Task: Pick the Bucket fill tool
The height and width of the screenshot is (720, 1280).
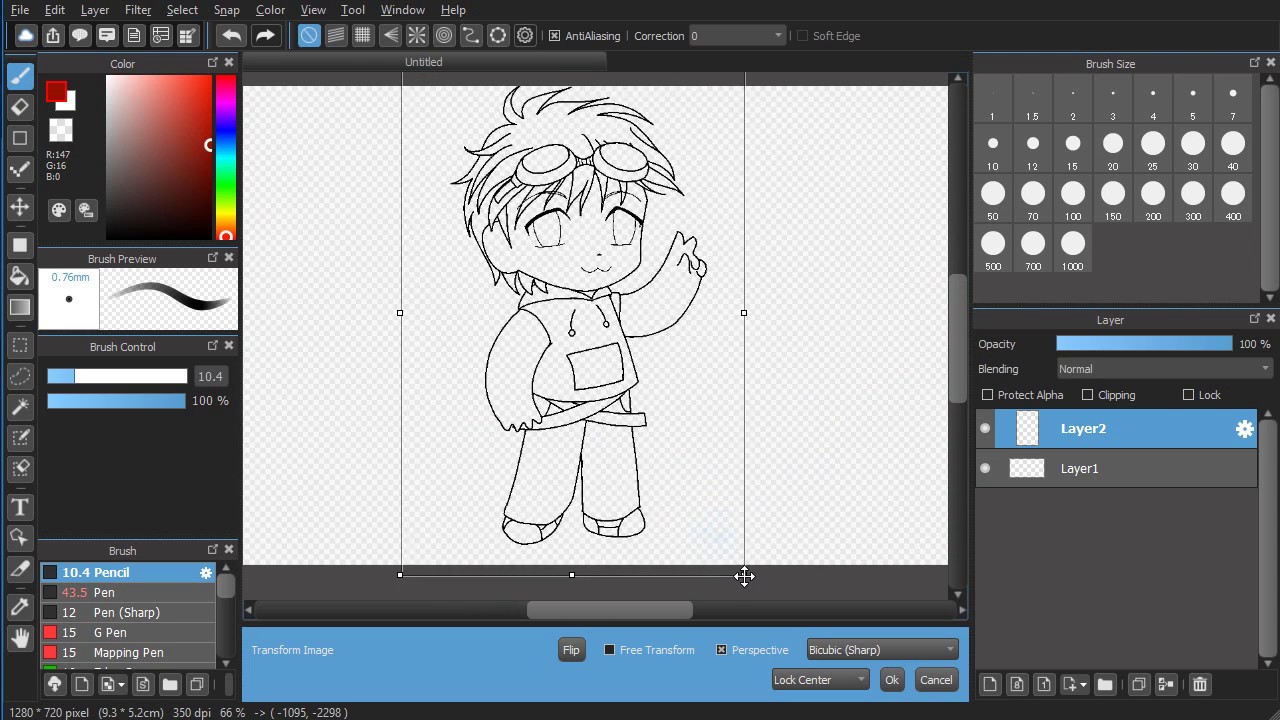Action: [x=21, y=276]
